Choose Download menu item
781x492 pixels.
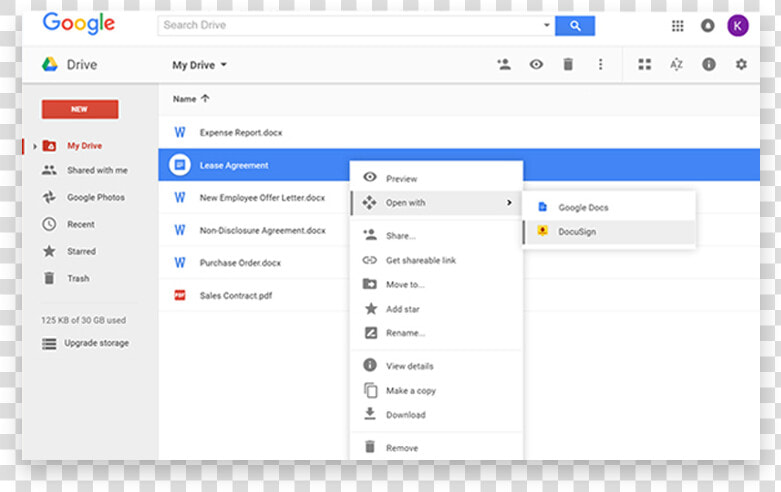point(436,414)
